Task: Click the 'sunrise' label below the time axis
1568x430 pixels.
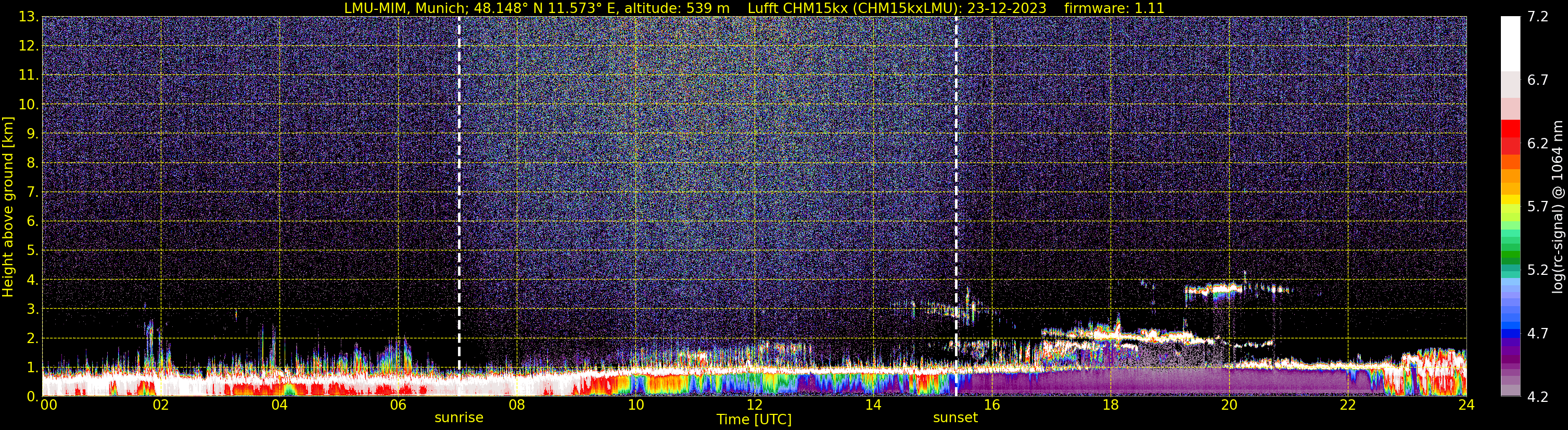Action: pos(459,418)
